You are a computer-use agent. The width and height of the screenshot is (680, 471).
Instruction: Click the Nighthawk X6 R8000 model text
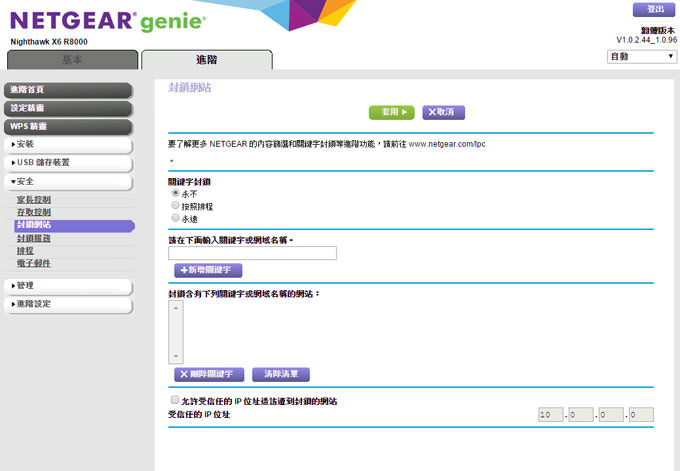click(49, 42)
